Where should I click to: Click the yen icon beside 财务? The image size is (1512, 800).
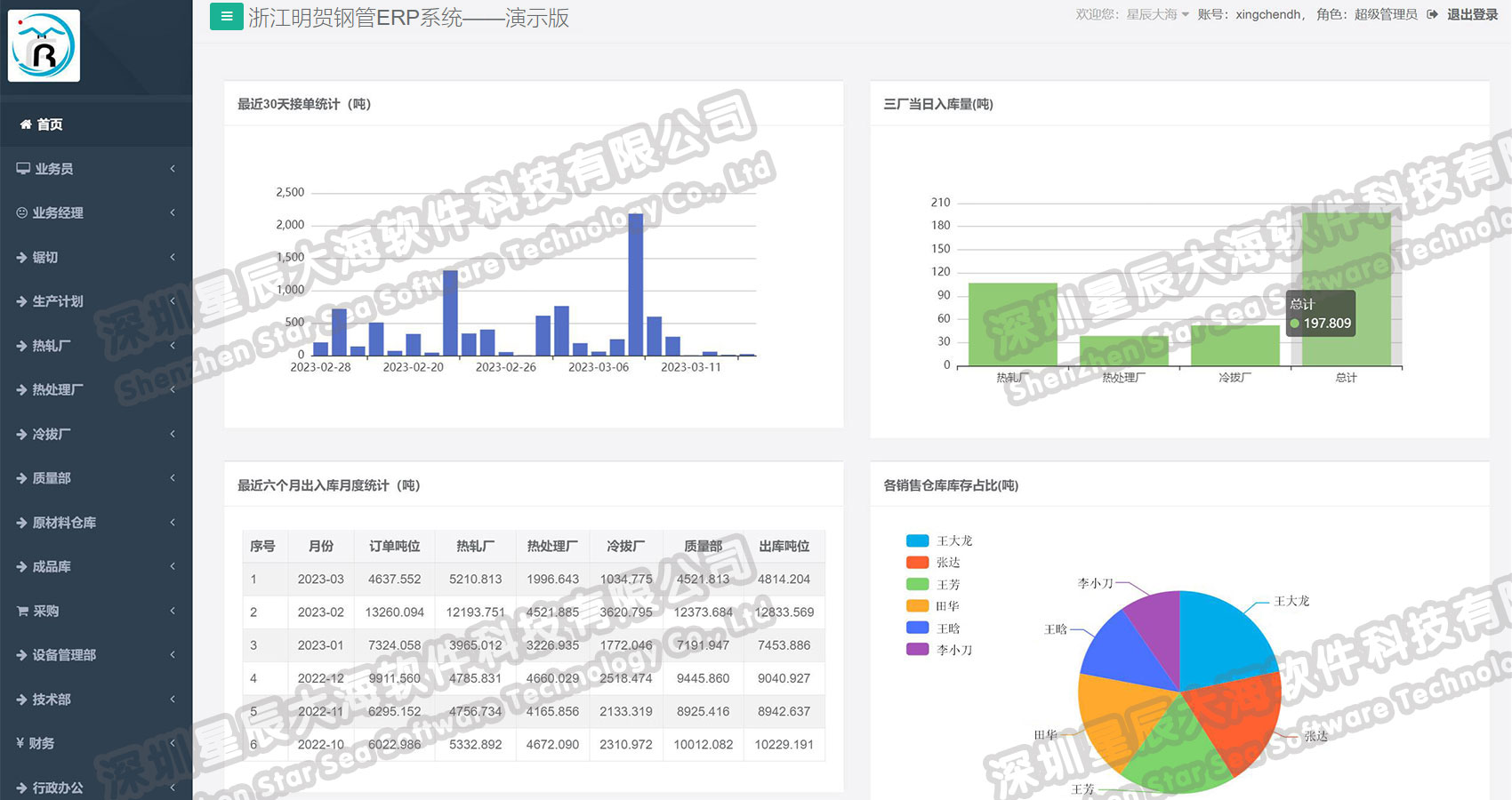(x=20, y=743)
